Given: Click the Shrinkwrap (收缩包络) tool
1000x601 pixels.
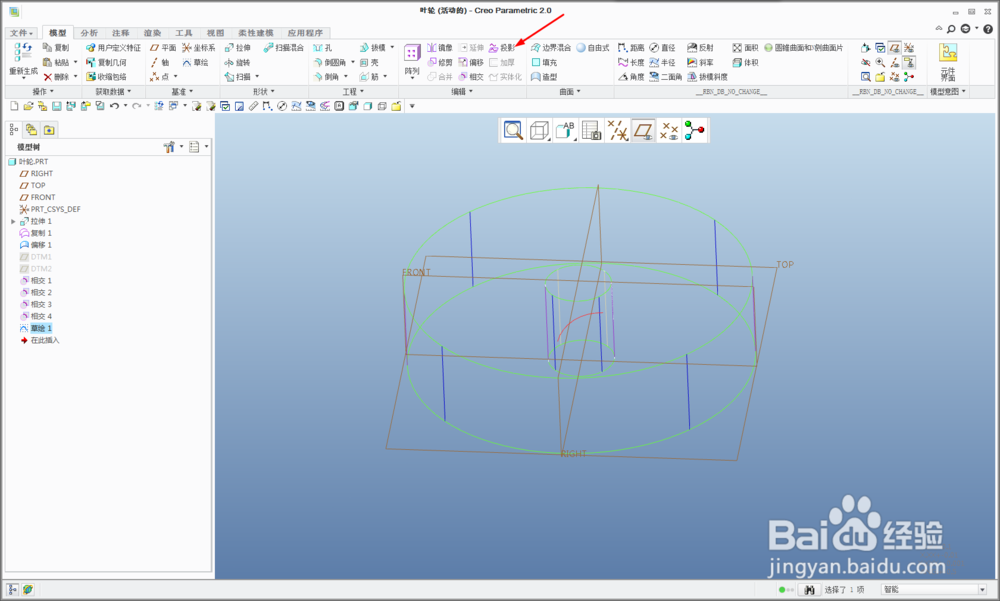Looking at the screenshot, I should point(107,77).
